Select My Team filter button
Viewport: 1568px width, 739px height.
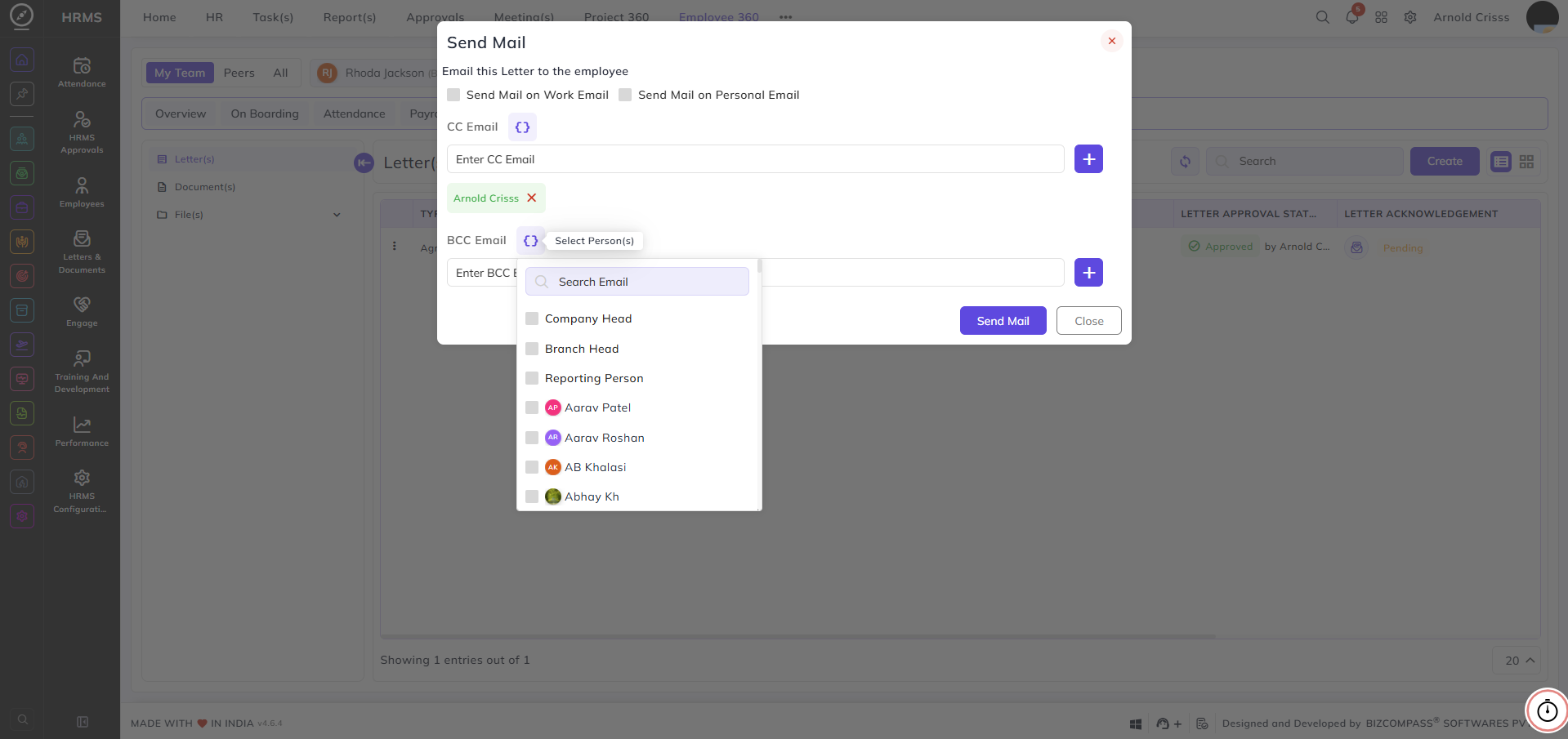(180, 73)
